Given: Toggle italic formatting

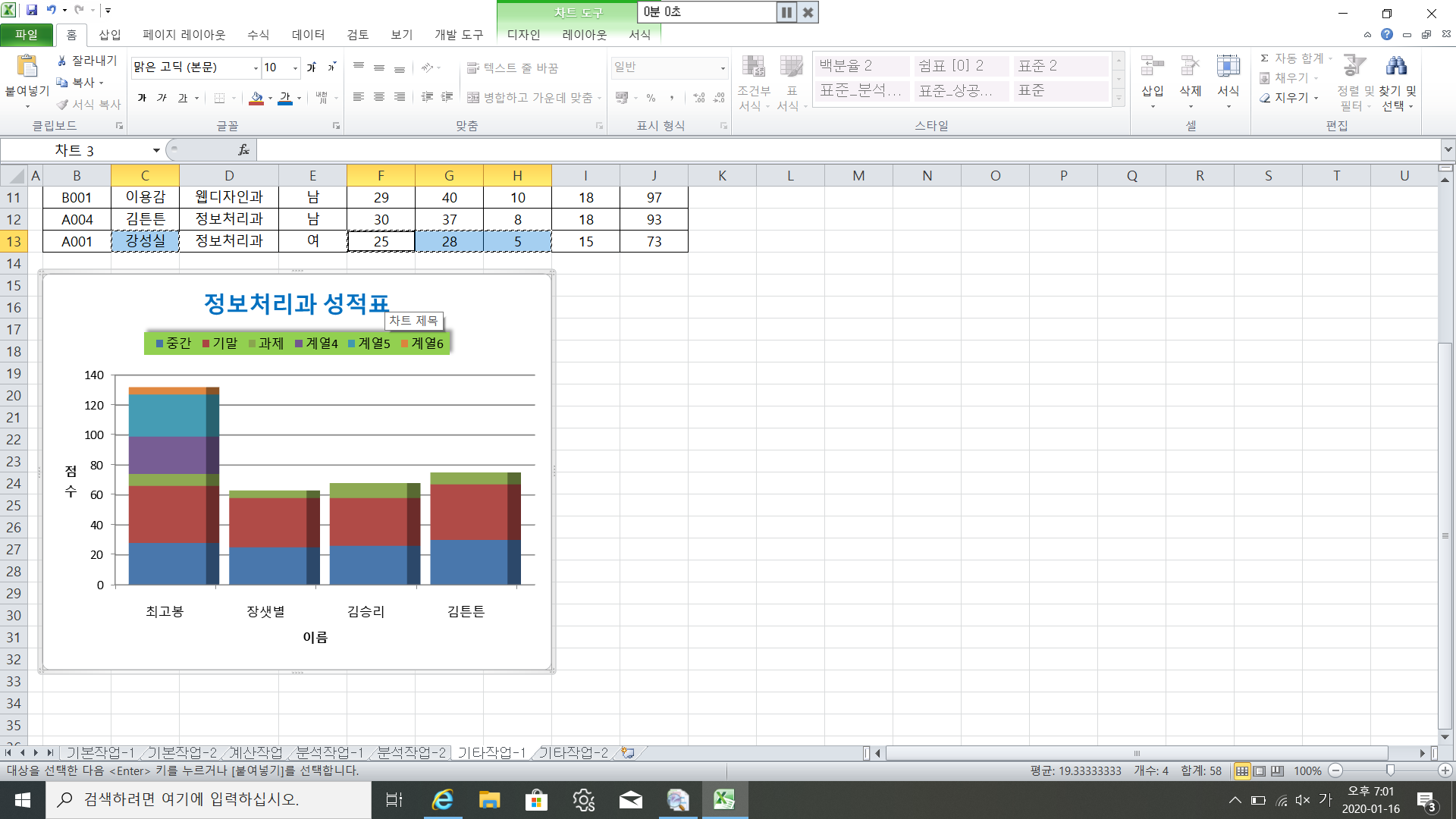Looking at the screenshot, I should tap(162, 98).
